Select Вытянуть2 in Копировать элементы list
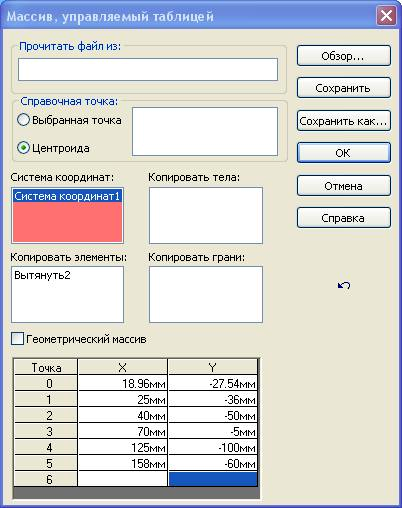402x508 pixels. point(42,275)
